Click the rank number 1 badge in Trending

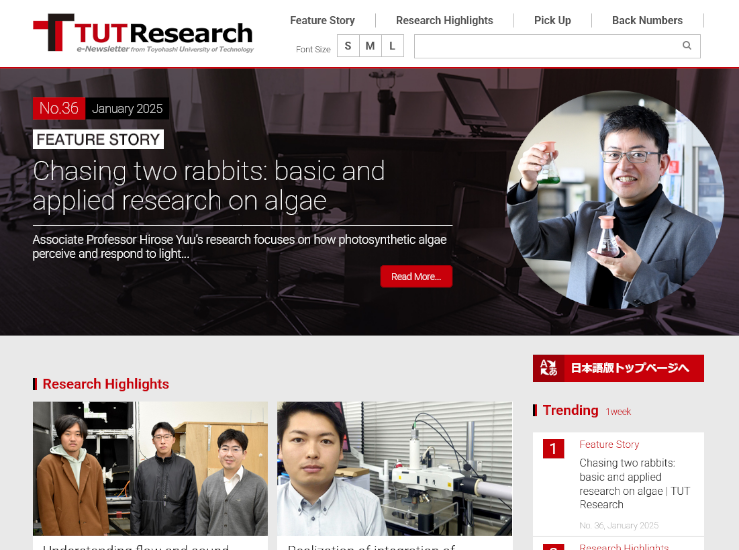pyautogui.click(x=553, y=449)
